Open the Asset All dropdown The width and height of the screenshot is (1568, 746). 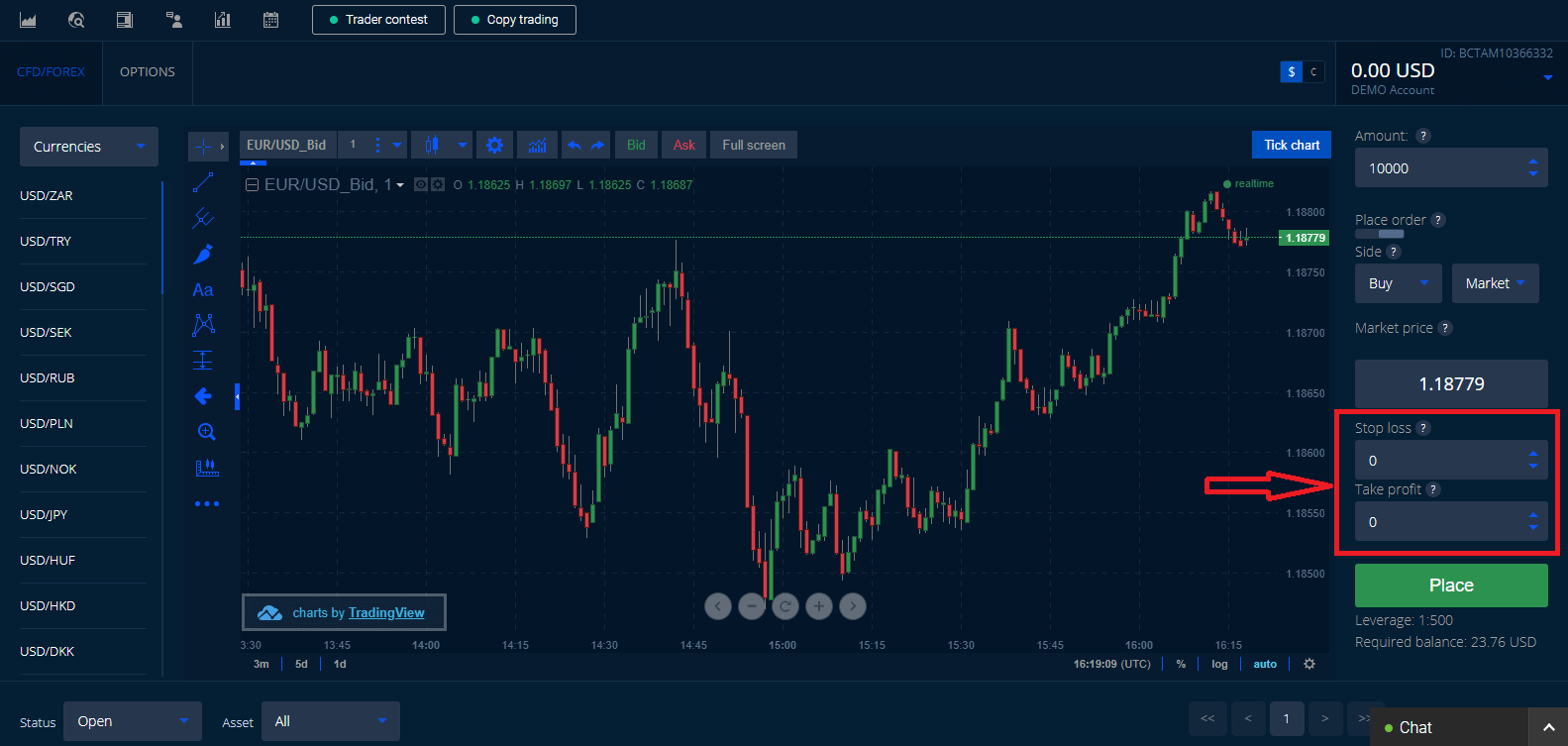tap(331, 721)
